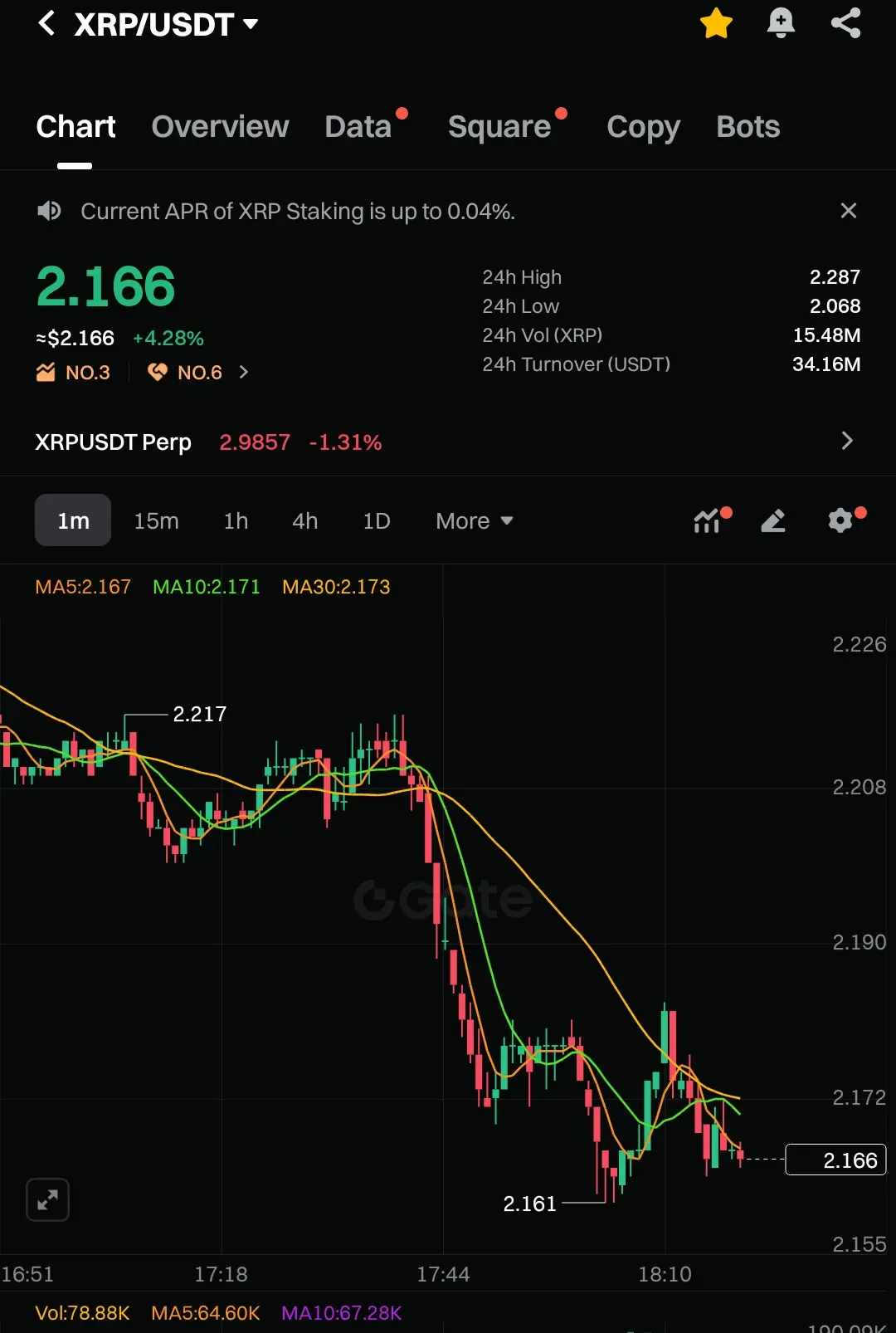
Task: Open the NO.6 popularity ranking badge
Action: point(185,373)
